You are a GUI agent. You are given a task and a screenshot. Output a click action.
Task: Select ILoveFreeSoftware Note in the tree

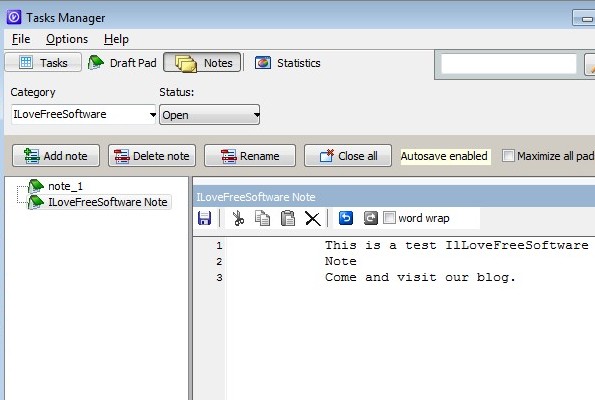point(108,202)
